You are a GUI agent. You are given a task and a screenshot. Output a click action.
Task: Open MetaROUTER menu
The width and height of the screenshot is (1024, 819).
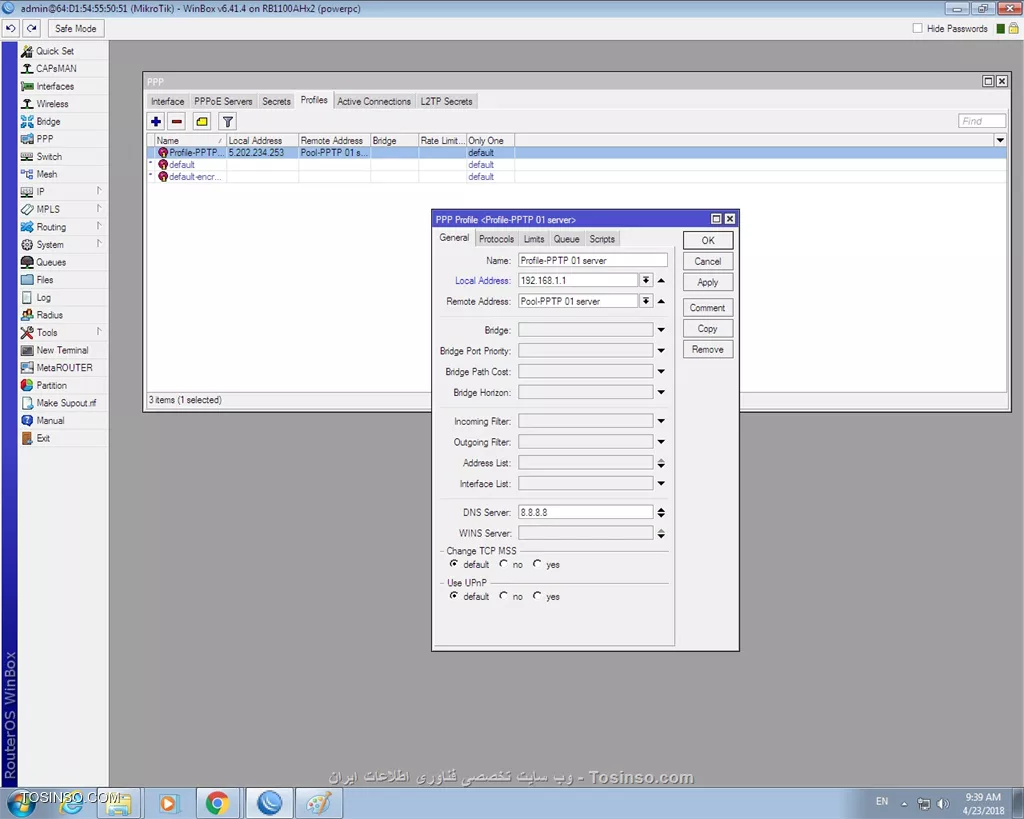click(63, 368)
